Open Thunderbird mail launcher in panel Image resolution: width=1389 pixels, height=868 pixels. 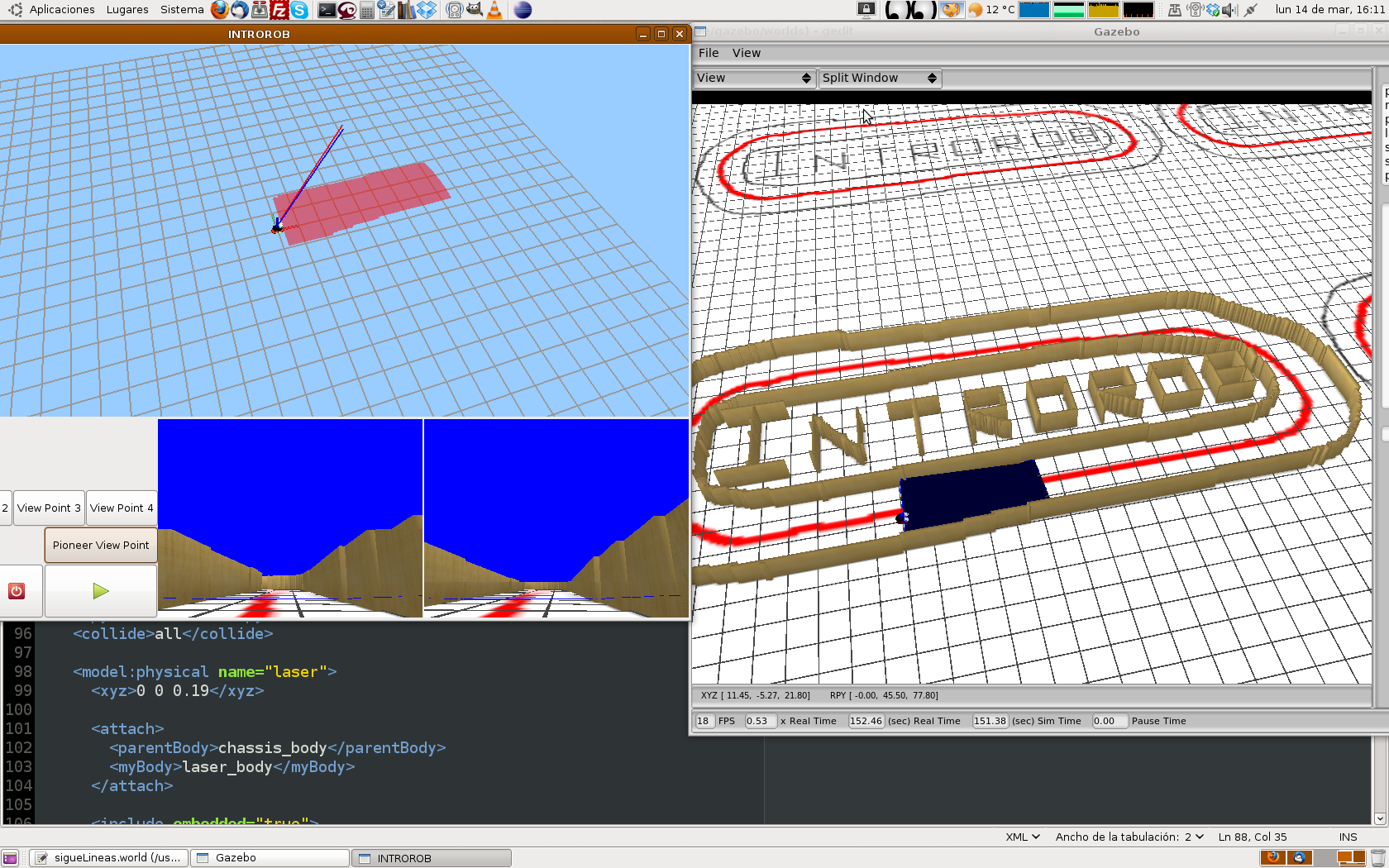point(240,10)
